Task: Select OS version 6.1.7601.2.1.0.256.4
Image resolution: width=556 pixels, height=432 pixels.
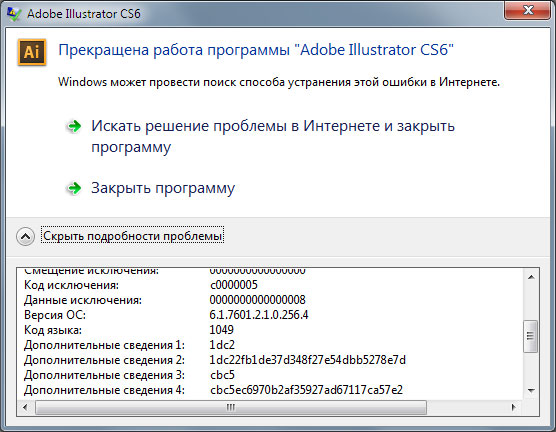Action: pos(259,315)
